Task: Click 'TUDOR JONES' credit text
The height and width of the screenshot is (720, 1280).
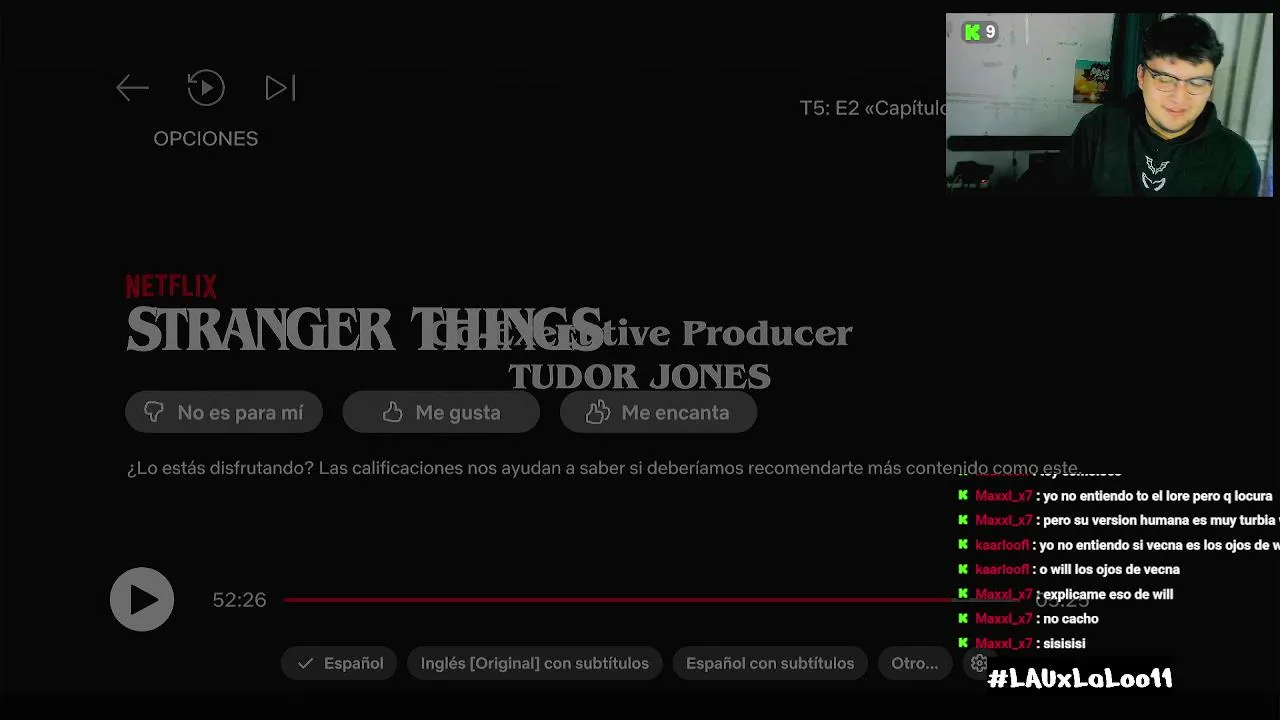Action: (x=639, y=377)
